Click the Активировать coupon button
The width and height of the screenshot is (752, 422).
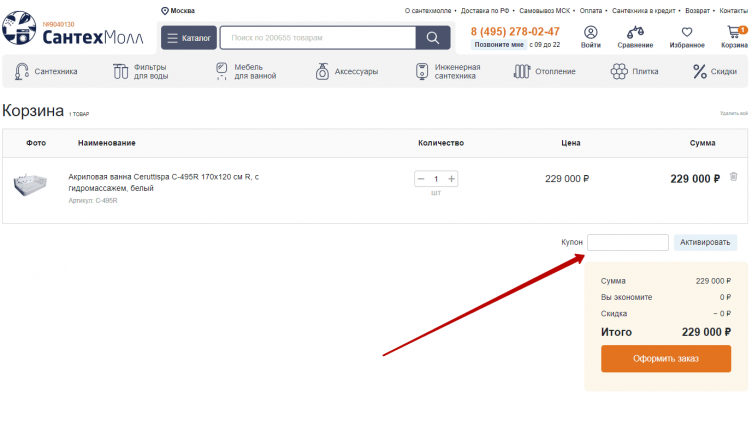coord(705,242)
